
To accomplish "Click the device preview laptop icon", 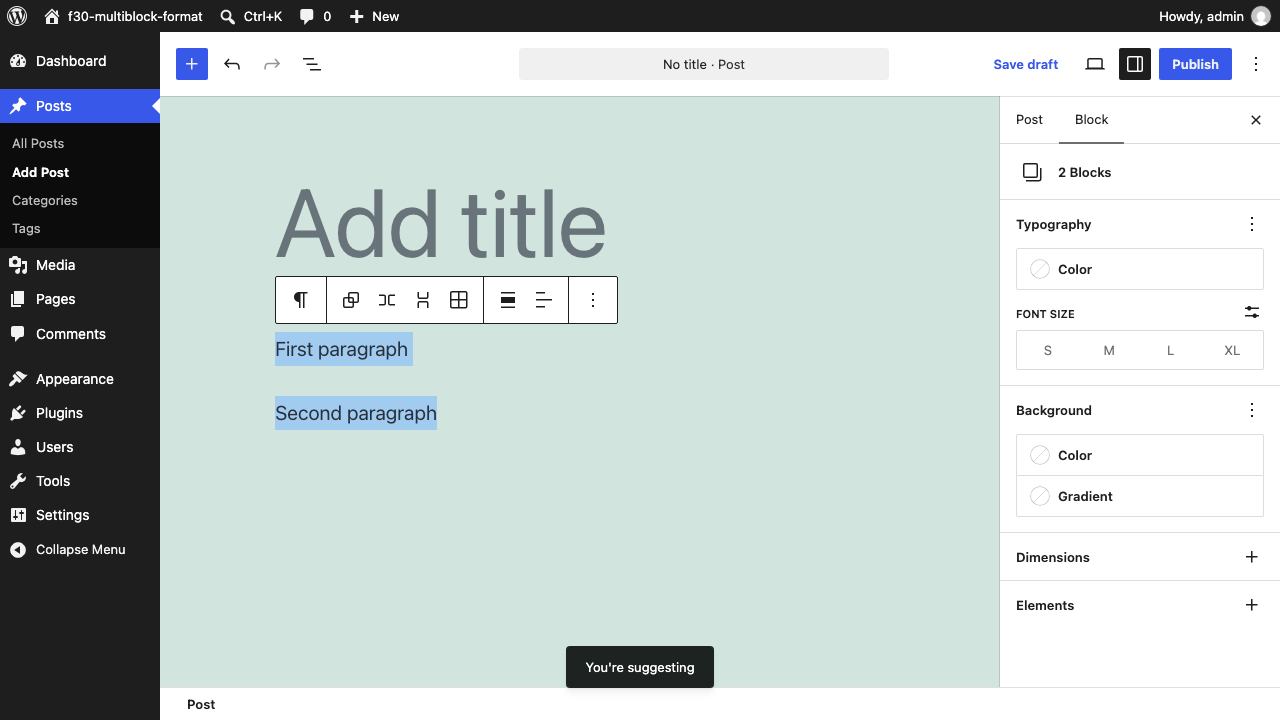I will [x=1095, y=64].
